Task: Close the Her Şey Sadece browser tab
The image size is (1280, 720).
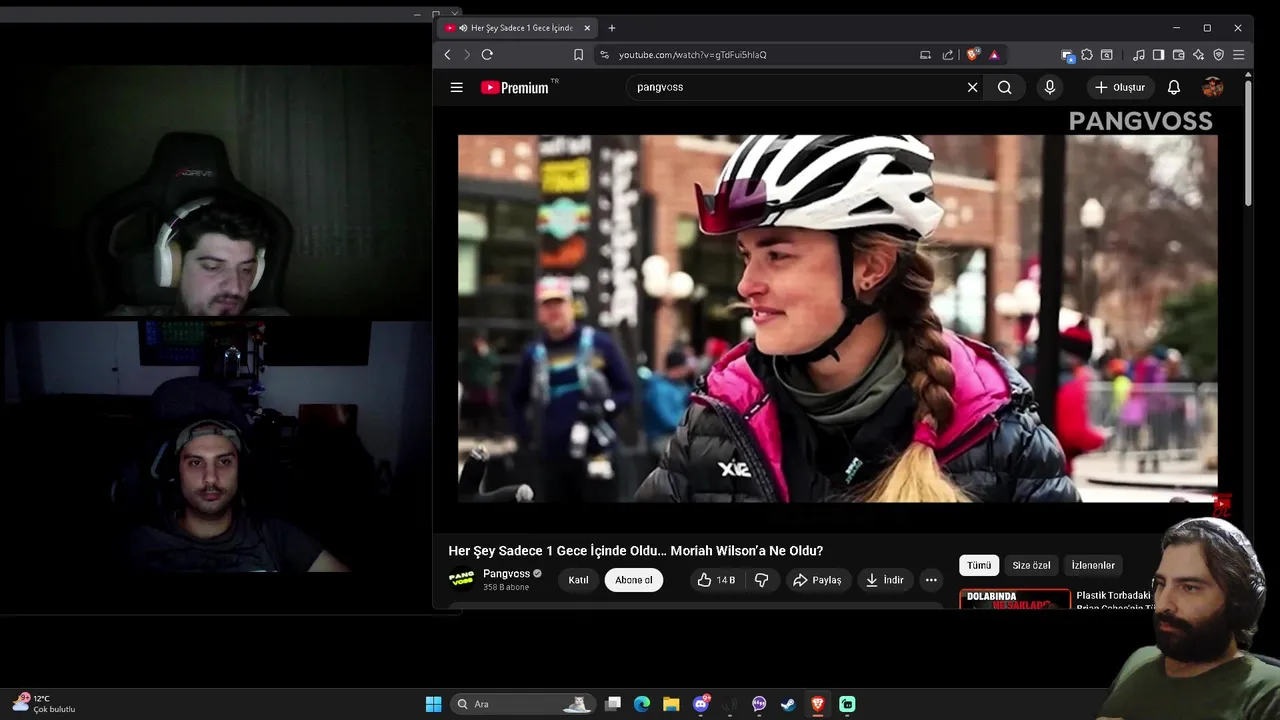Action: pos(587,28)
